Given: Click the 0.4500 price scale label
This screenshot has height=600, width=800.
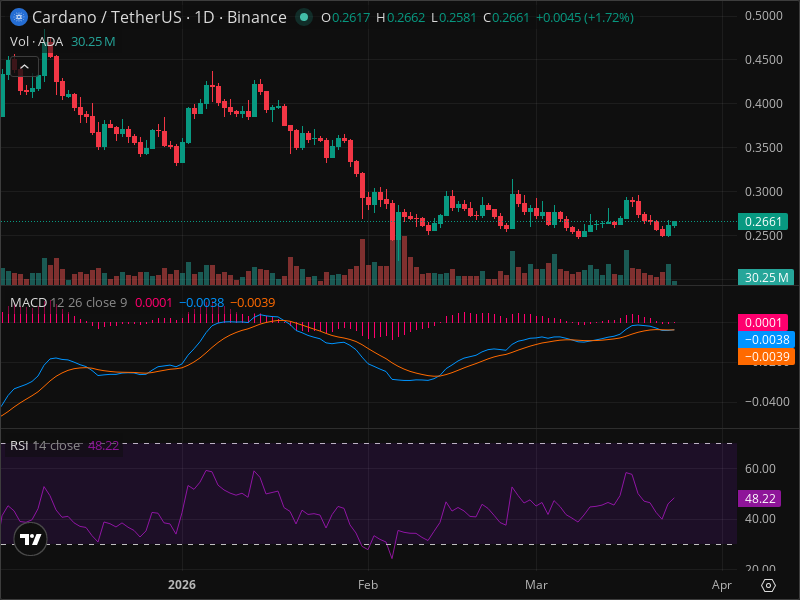Looking at the screenshot, I should pyautogui.click(x=763, y=60).
